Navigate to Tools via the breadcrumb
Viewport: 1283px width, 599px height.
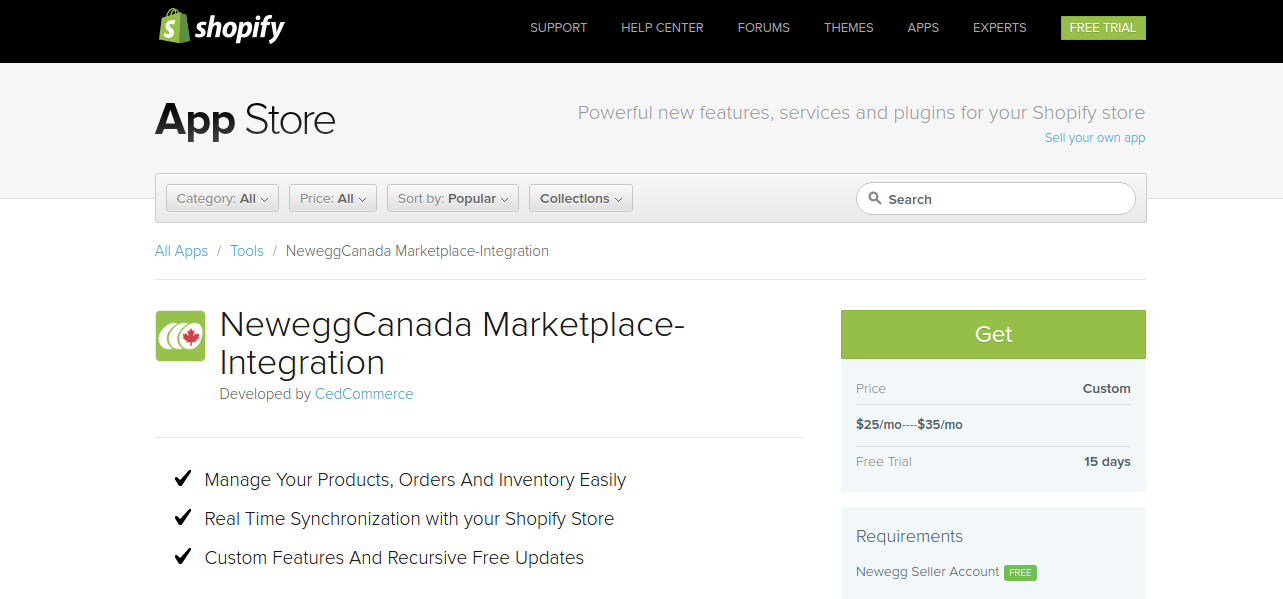[x=246, y=250]
